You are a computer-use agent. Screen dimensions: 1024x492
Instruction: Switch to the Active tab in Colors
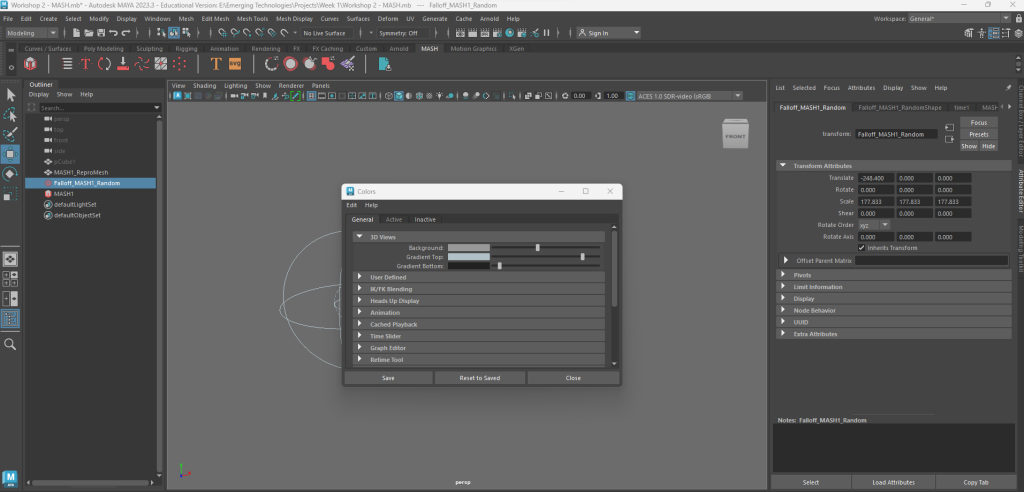click(394, 219)
